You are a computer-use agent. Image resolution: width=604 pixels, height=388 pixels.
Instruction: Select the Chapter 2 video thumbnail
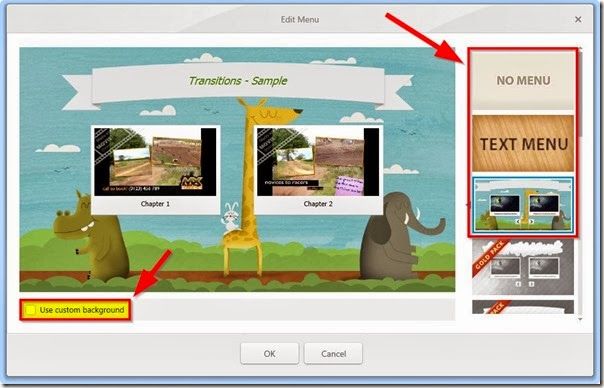click(318, 162)
